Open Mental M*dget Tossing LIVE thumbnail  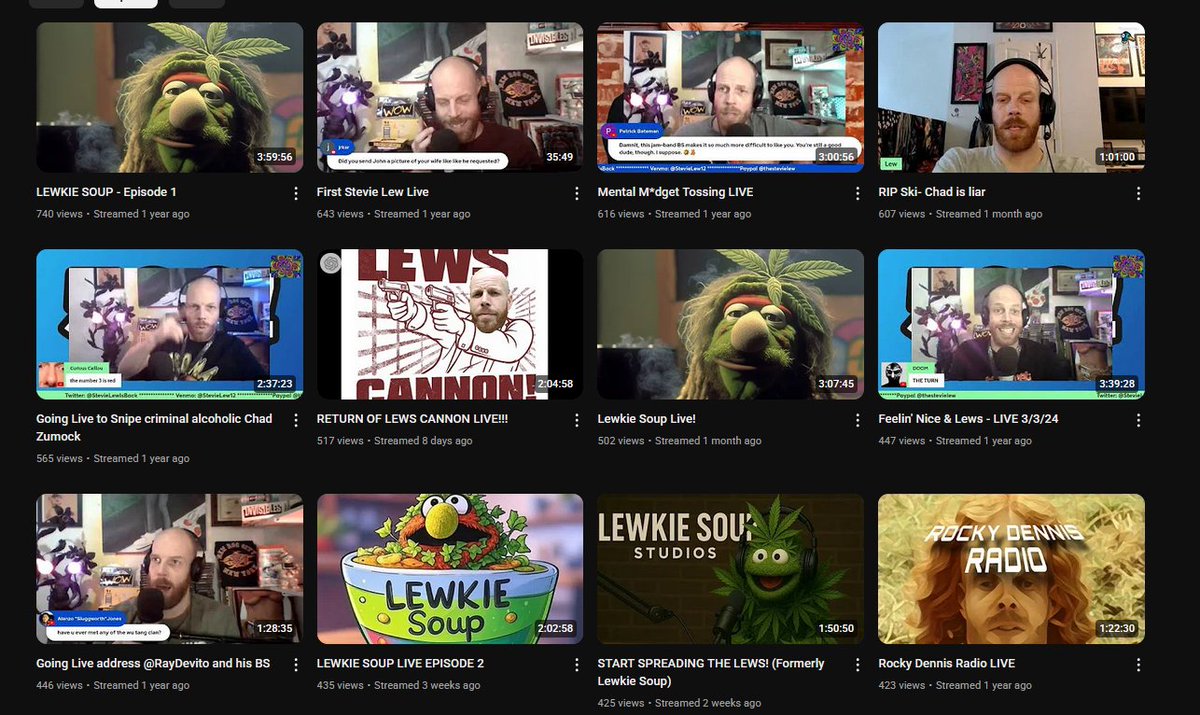(731, 97)
